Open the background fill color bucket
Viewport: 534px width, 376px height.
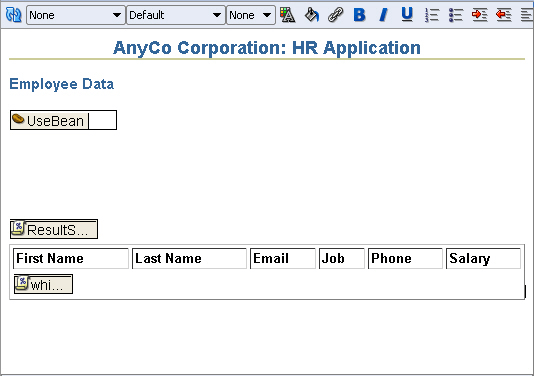point(312,15)
